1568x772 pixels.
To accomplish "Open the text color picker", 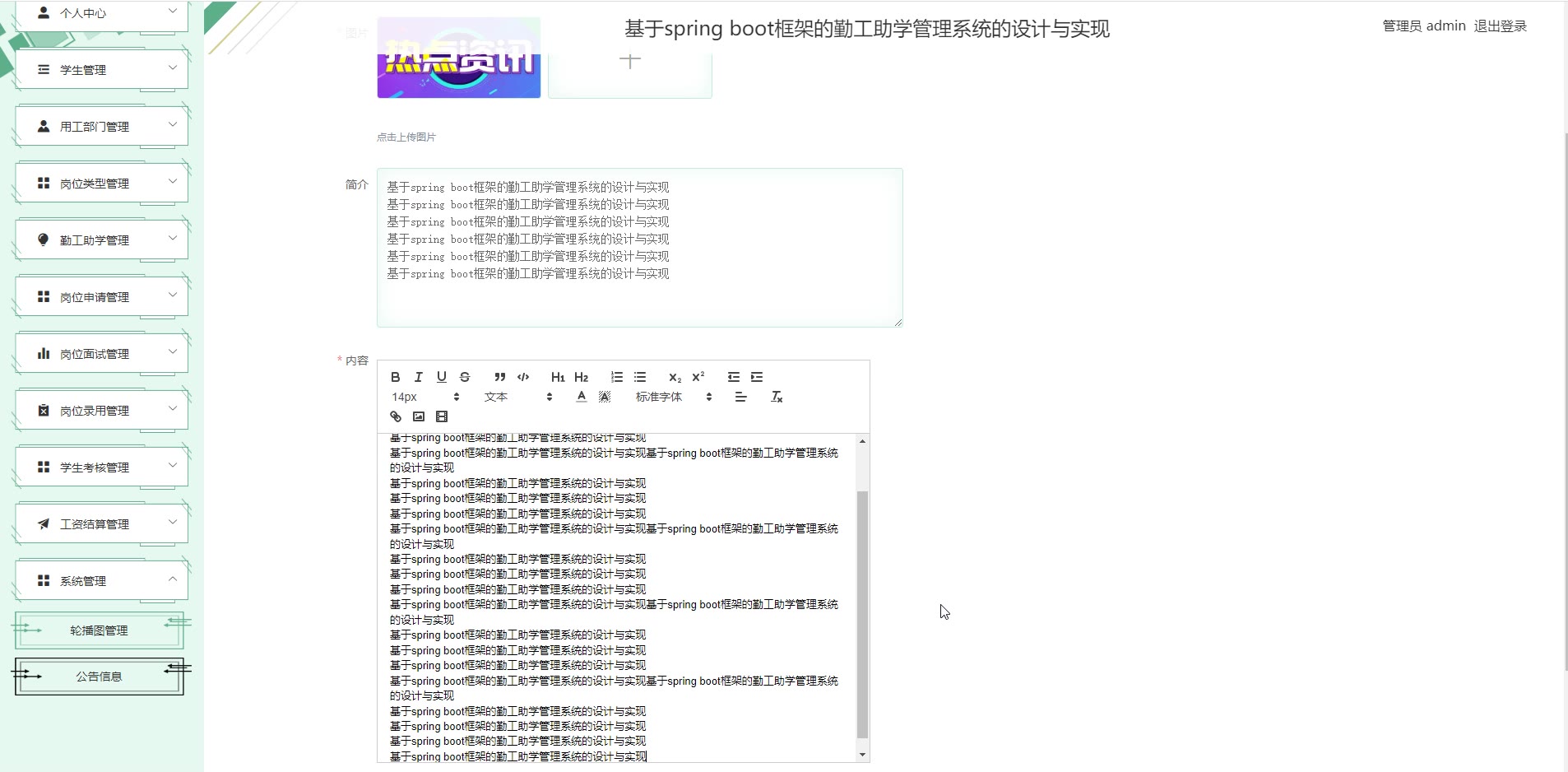I will pos(582,397).
